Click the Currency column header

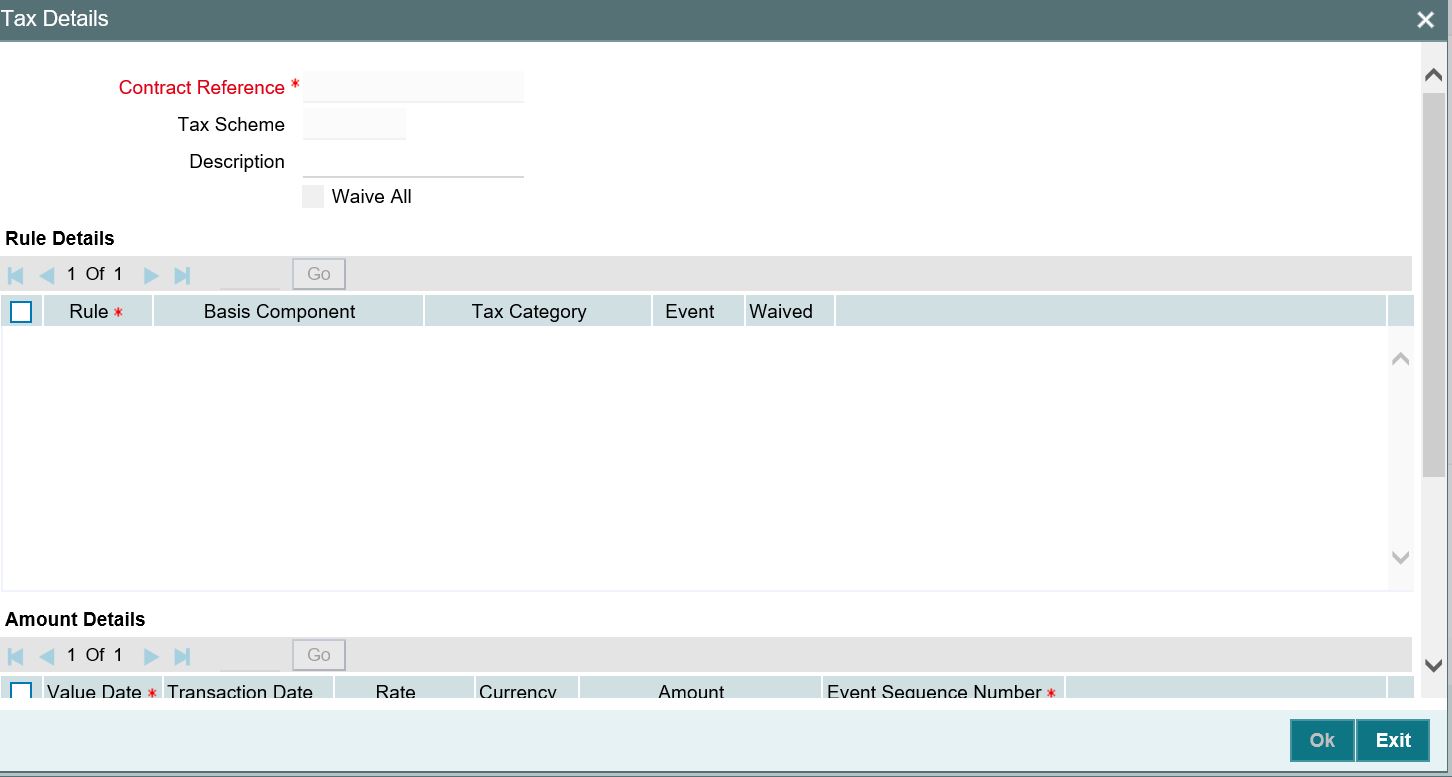click(x=527, y=688)
